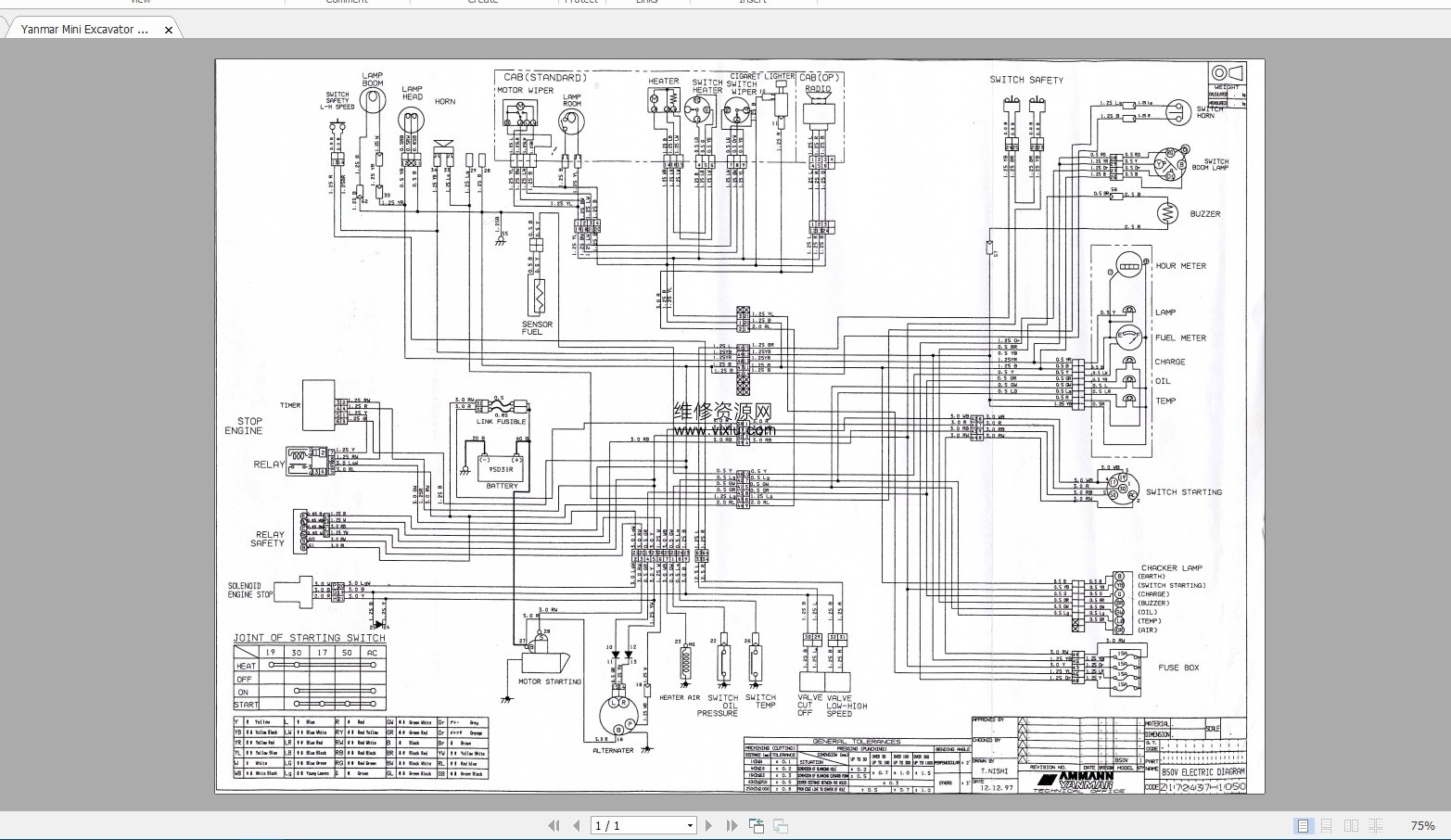Click the CAB(STANDARD) heading

[545, 78]
